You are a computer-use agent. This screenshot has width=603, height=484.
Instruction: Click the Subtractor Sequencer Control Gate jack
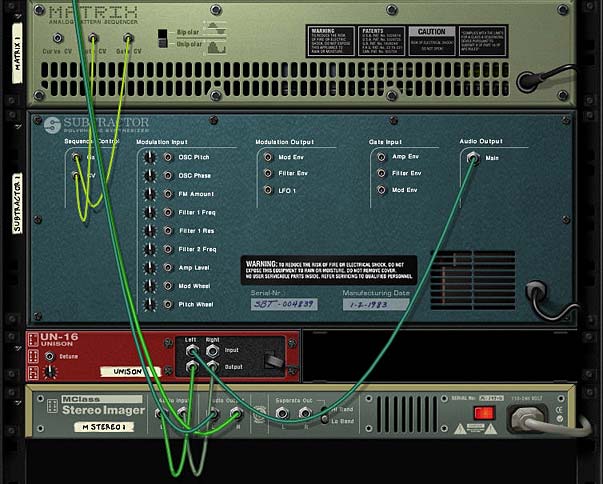[x=77, y=157]
